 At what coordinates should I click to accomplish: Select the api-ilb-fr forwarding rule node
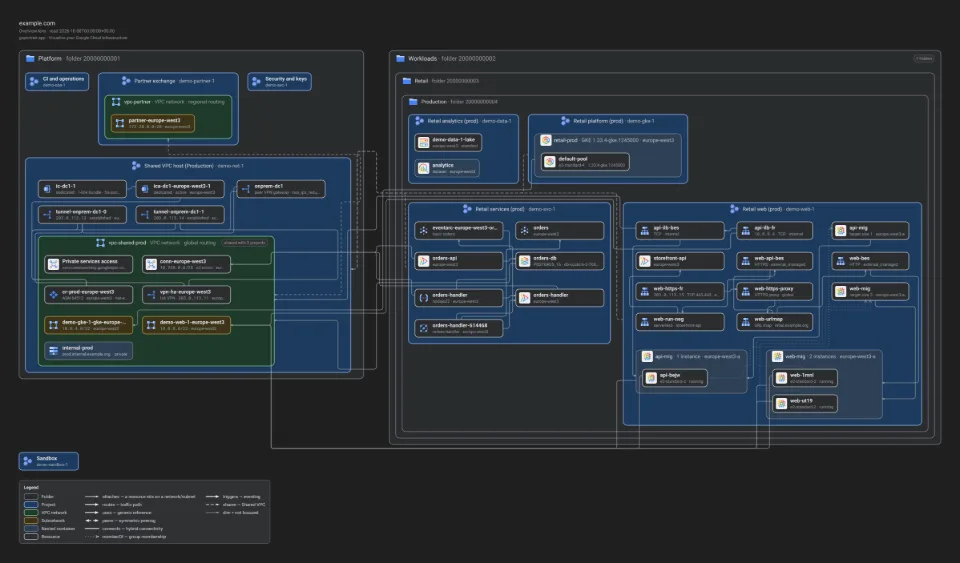tap(775, 231)
